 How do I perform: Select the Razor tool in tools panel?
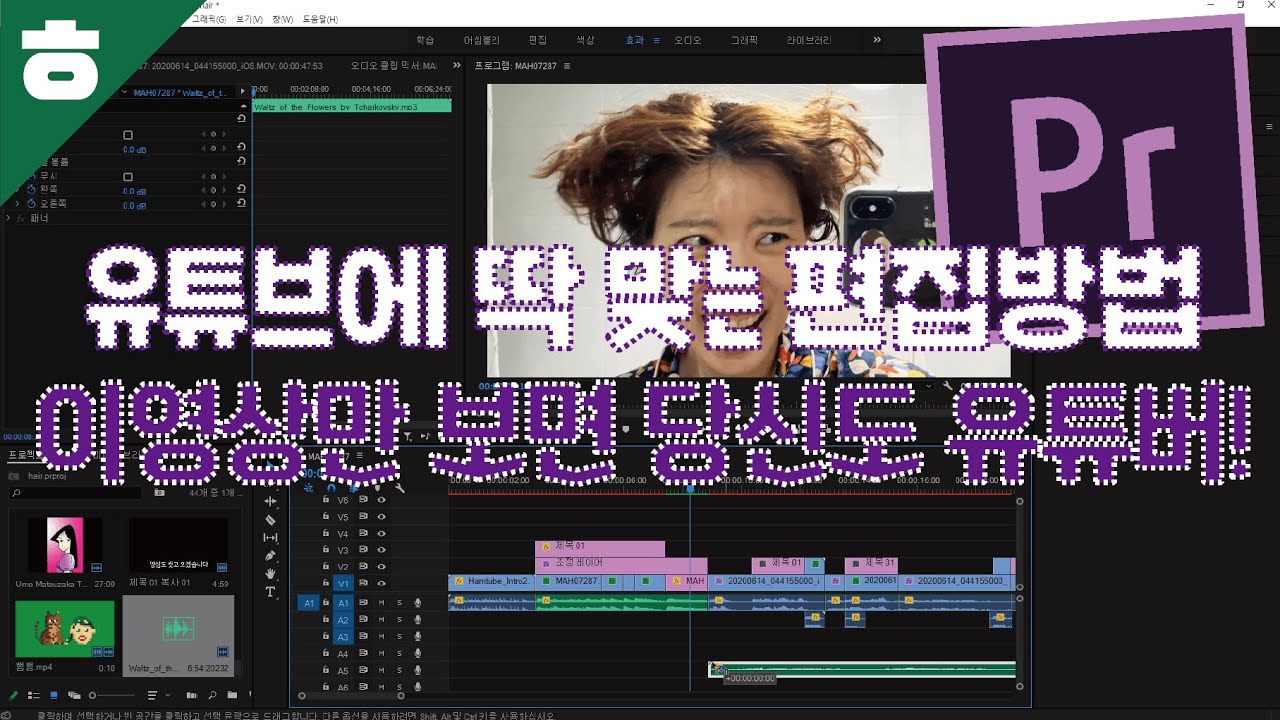270,520
